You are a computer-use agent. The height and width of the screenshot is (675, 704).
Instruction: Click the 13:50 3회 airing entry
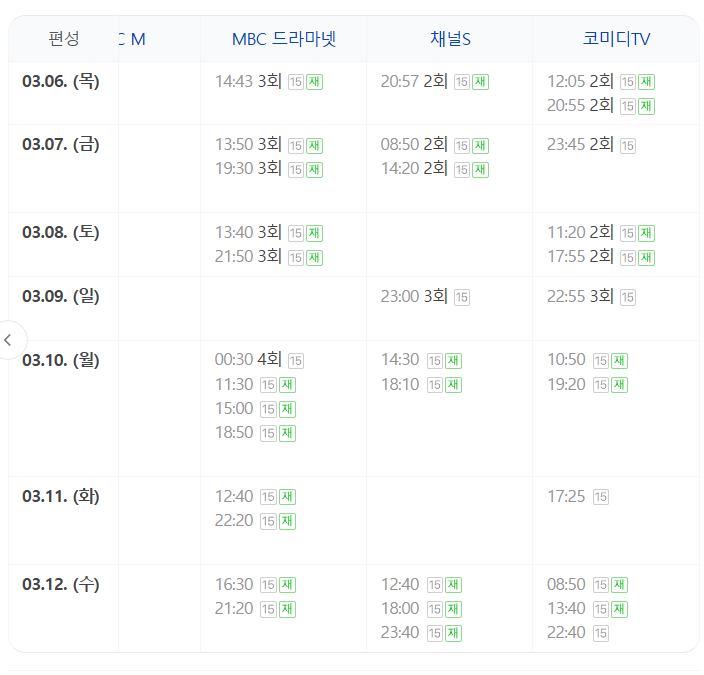(x=248, y=145)
